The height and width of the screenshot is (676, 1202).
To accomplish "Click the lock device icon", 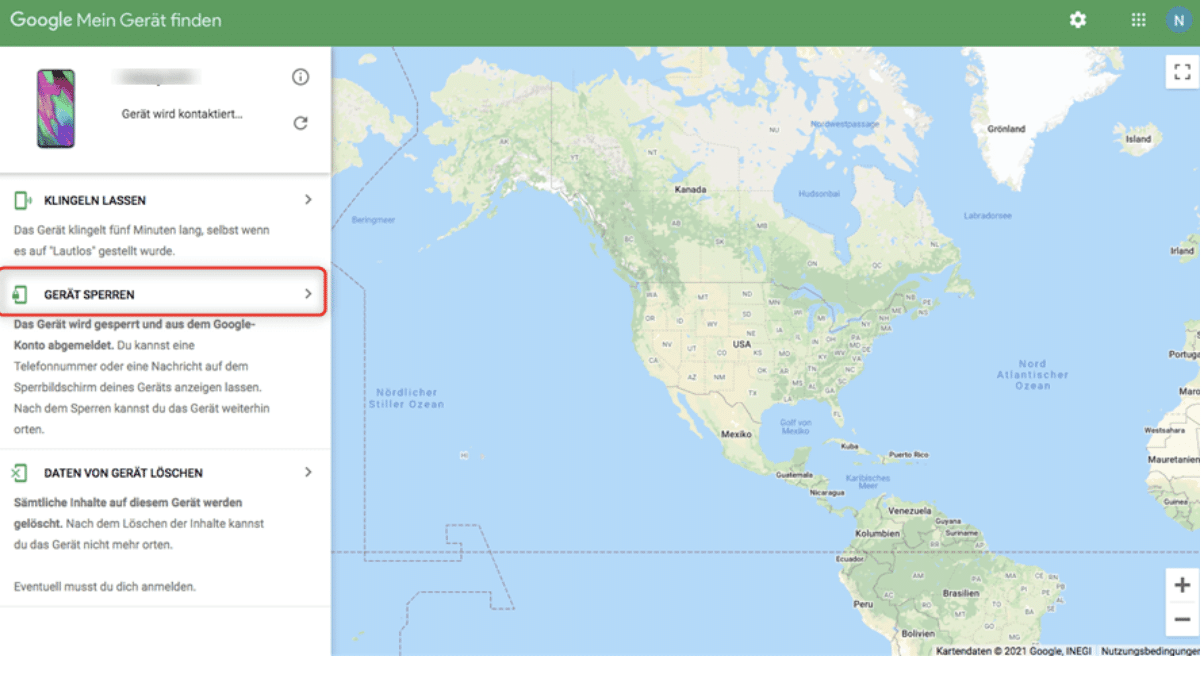I will pos(20,295).
